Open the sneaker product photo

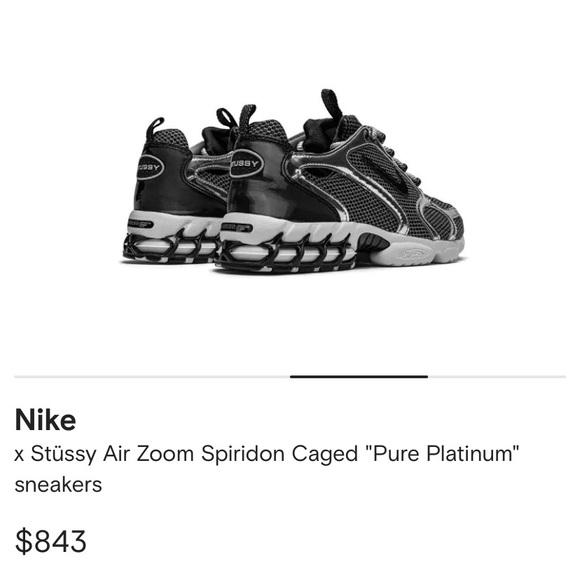[x=293, y=181]
